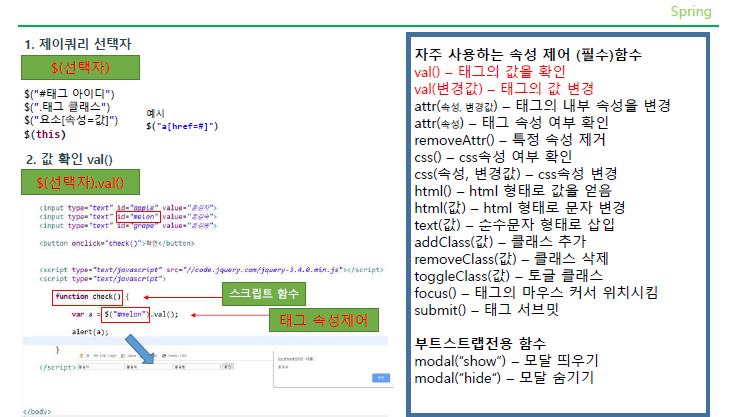Click the green '스크립트 함수' label
This screenshot has height=417, width=729.
(264, 294)
